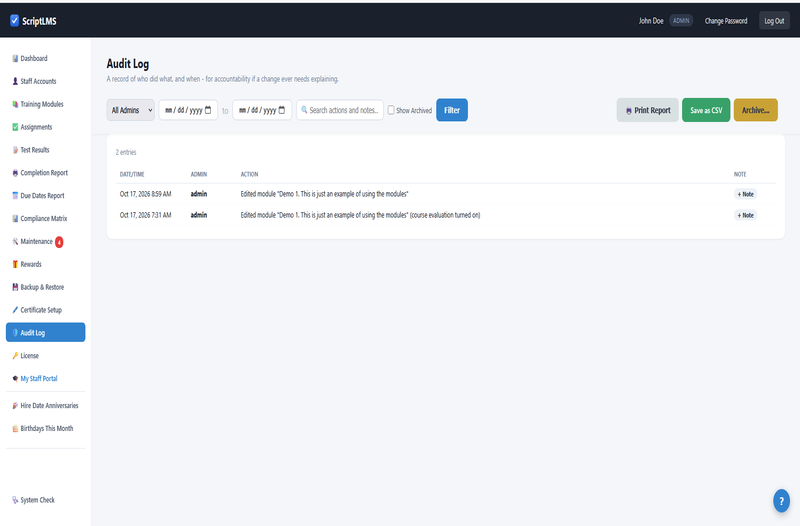
Task: Click the blue Filter button
Action: pyautogui.click(x=452, y=110)
